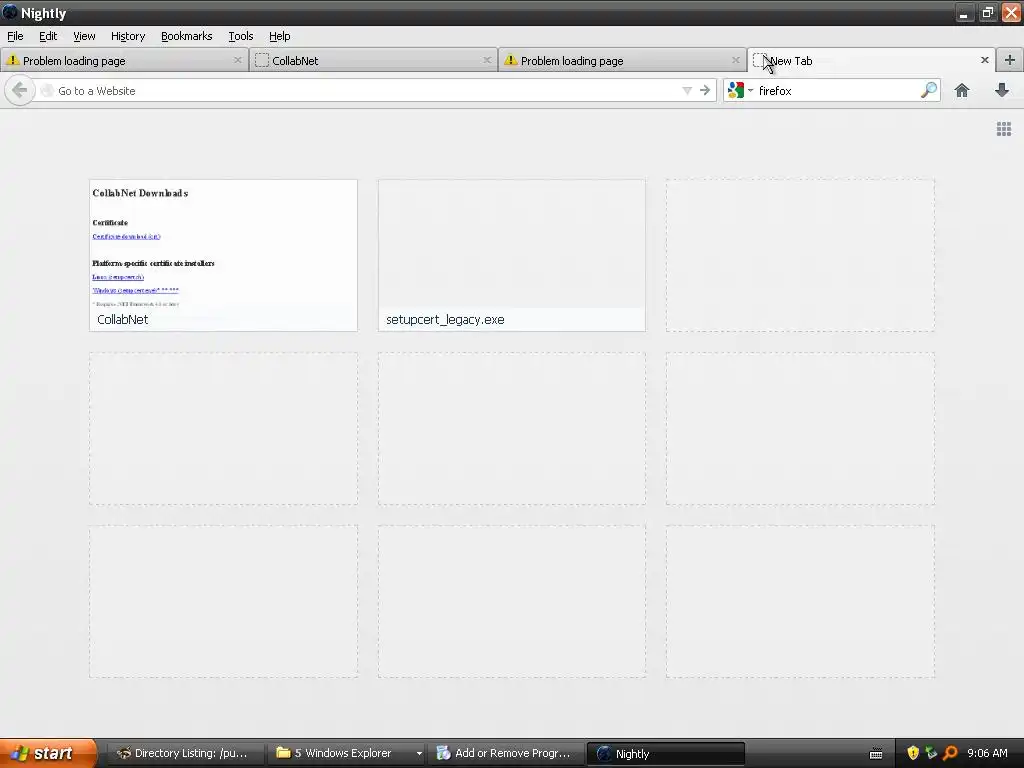1024x768 pixels.
Task: Open the Help menu
Action: point(280,36)
